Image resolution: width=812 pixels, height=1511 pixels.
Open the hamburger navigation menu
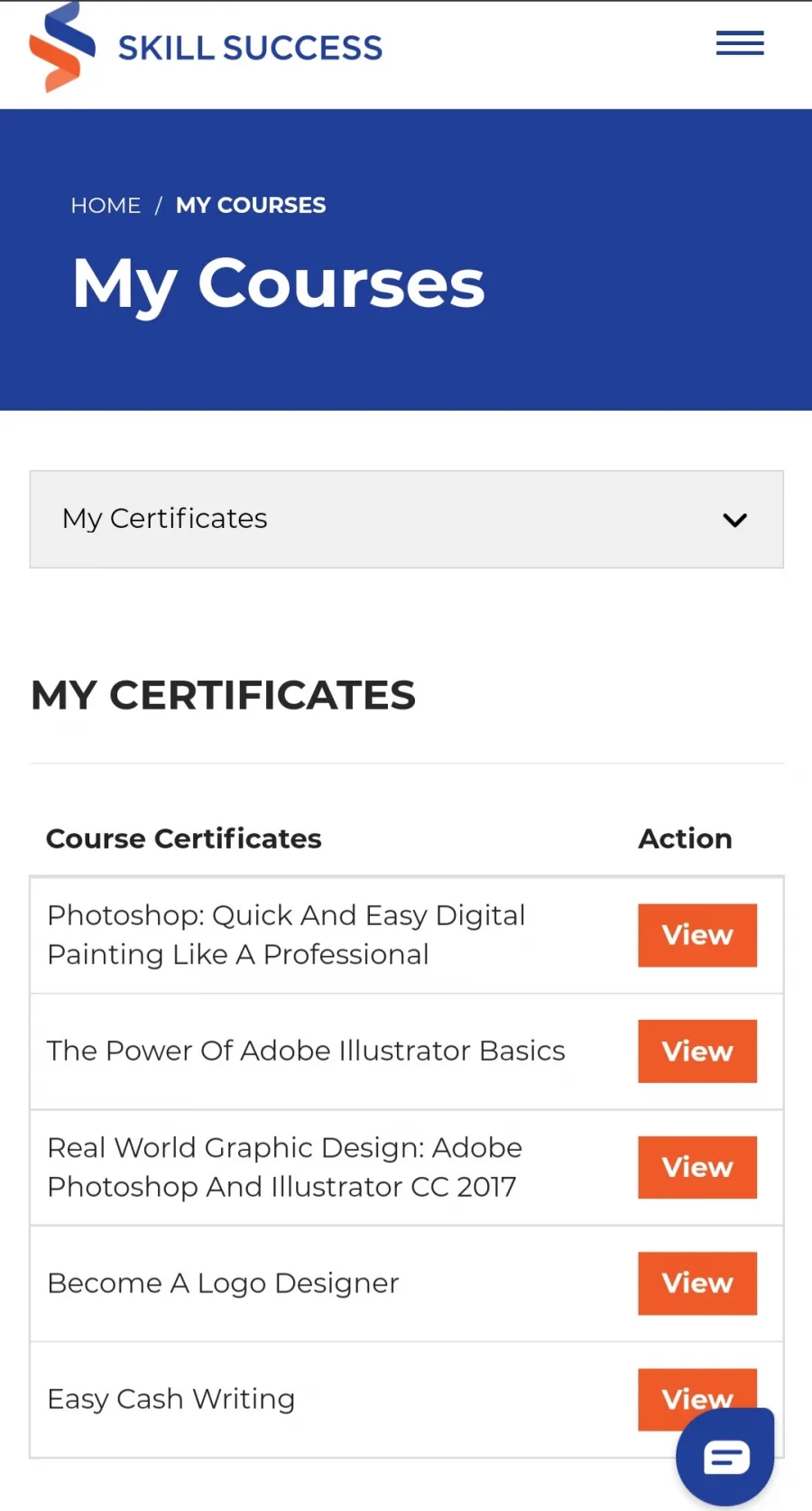coord(740,43)
